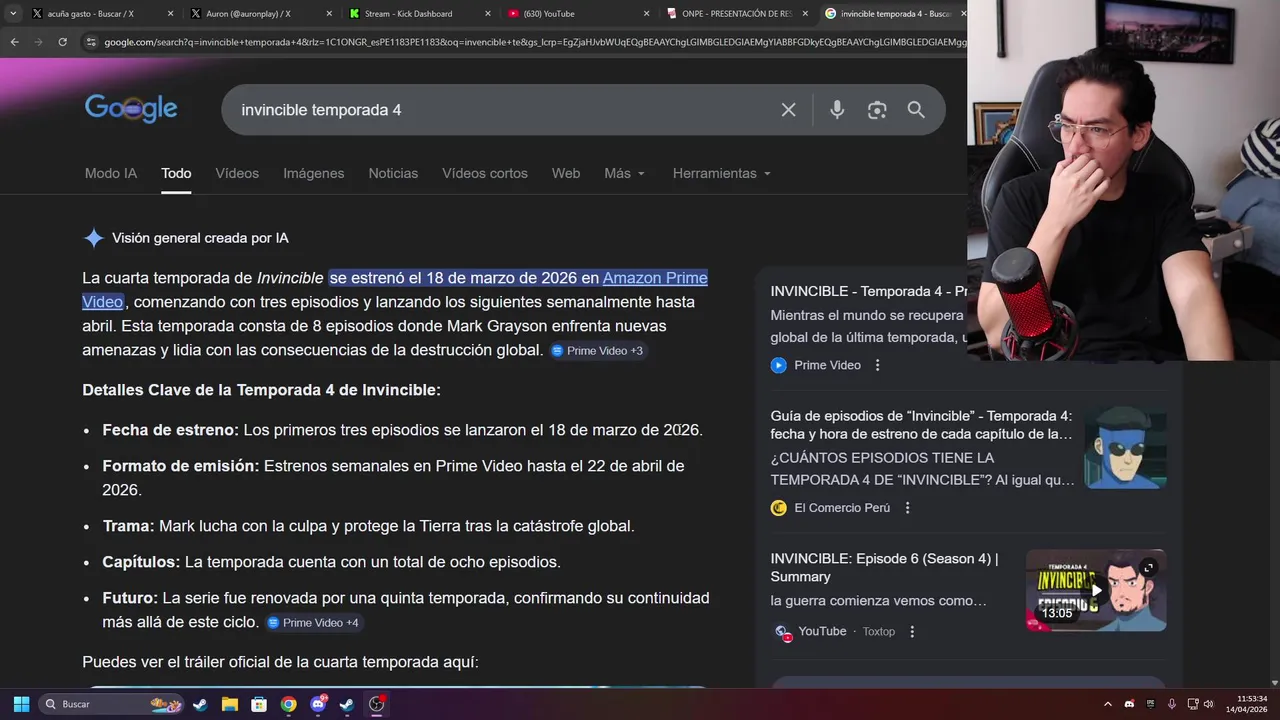The width and height of the screenshot is (1280, 720).
Task: Open the Amazon Prime Video link
Action: tap(655, 278)
